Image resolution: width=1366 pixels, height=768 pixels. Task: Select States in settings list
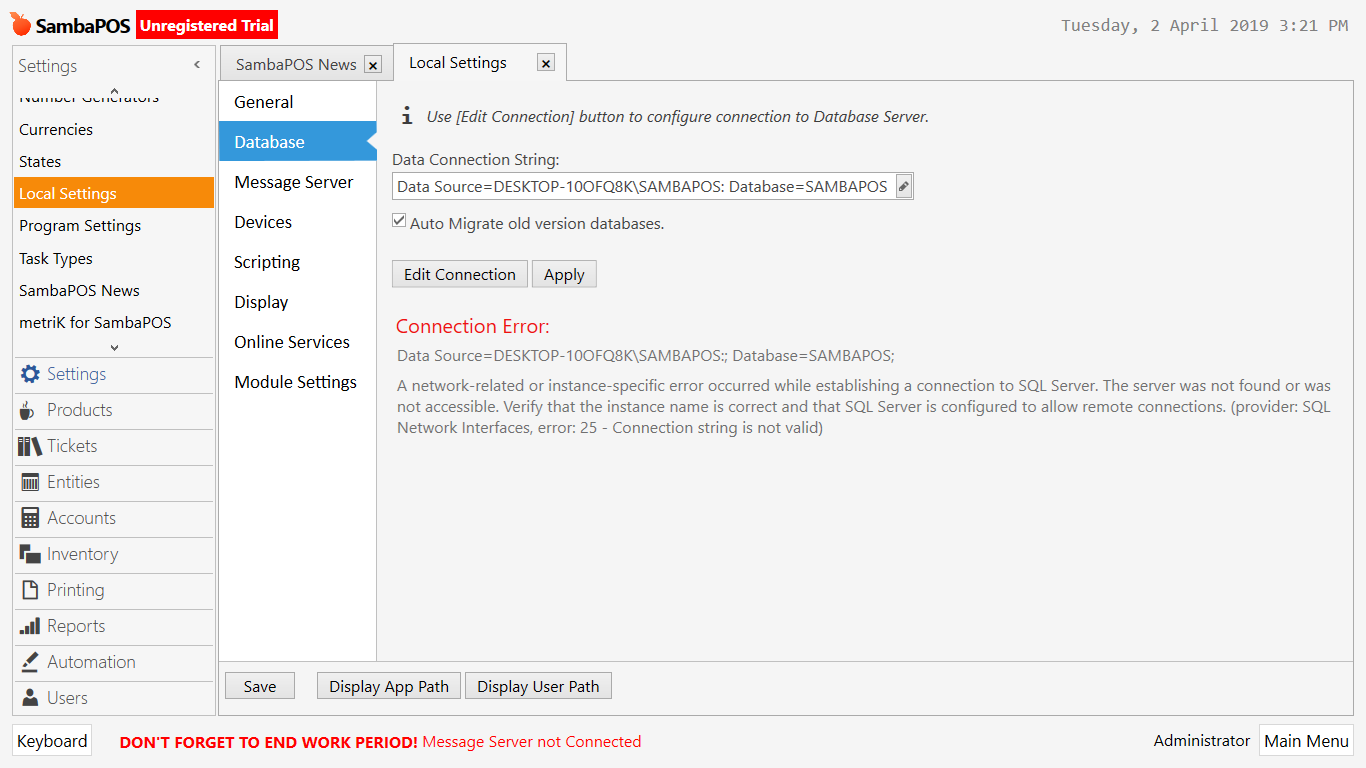coord(114,162)
